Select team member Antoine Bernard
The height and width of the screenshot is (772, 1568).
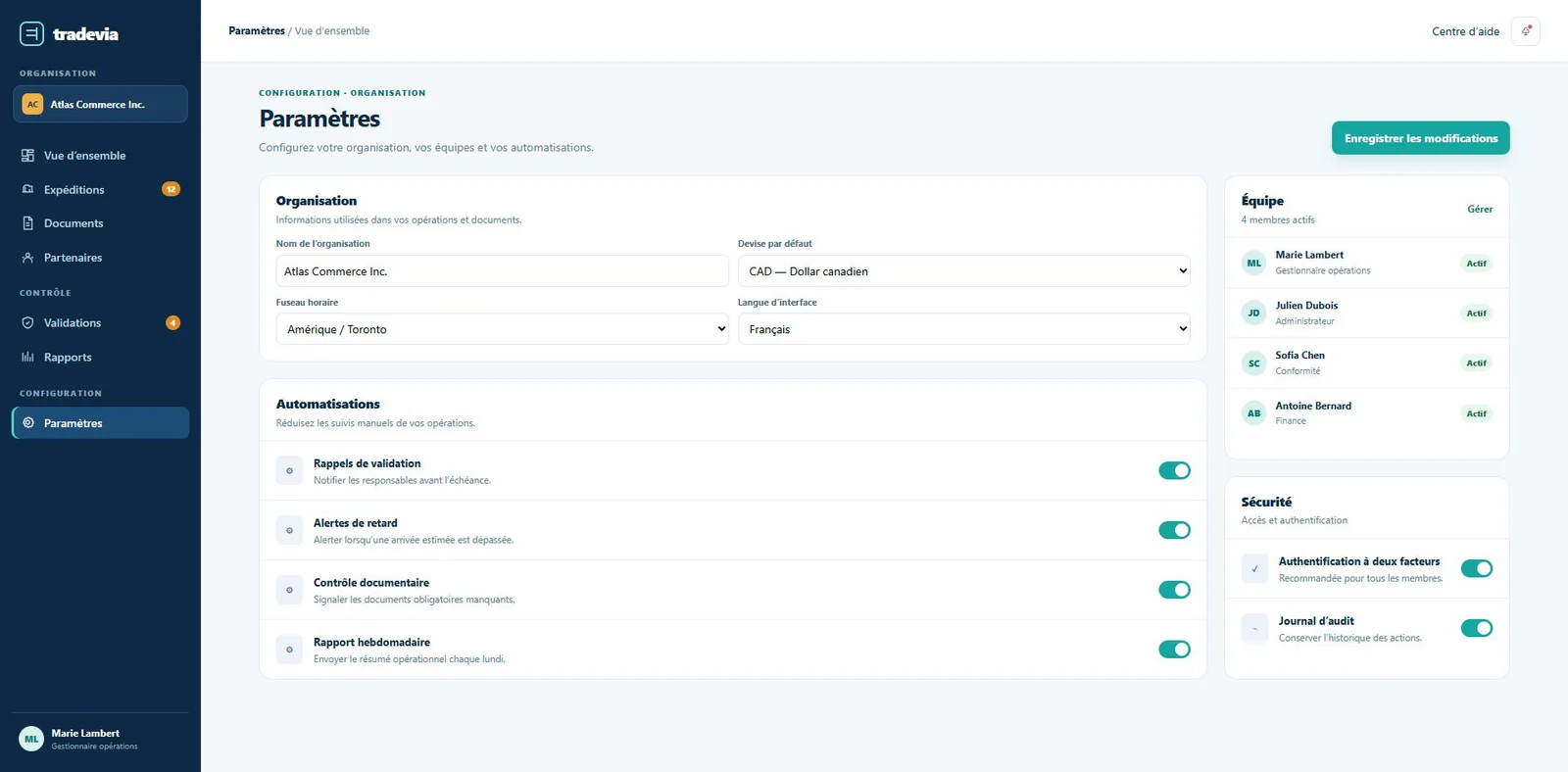click(1367, 413)
